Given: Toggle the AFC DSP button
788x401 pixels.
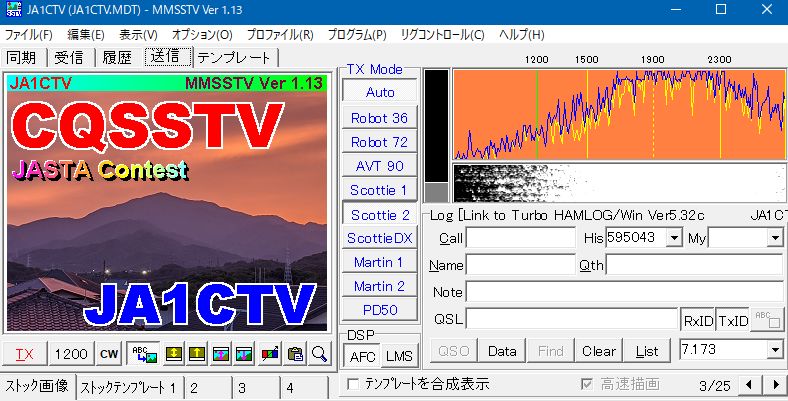Looking at the screenshot, I should click(362, 356).
